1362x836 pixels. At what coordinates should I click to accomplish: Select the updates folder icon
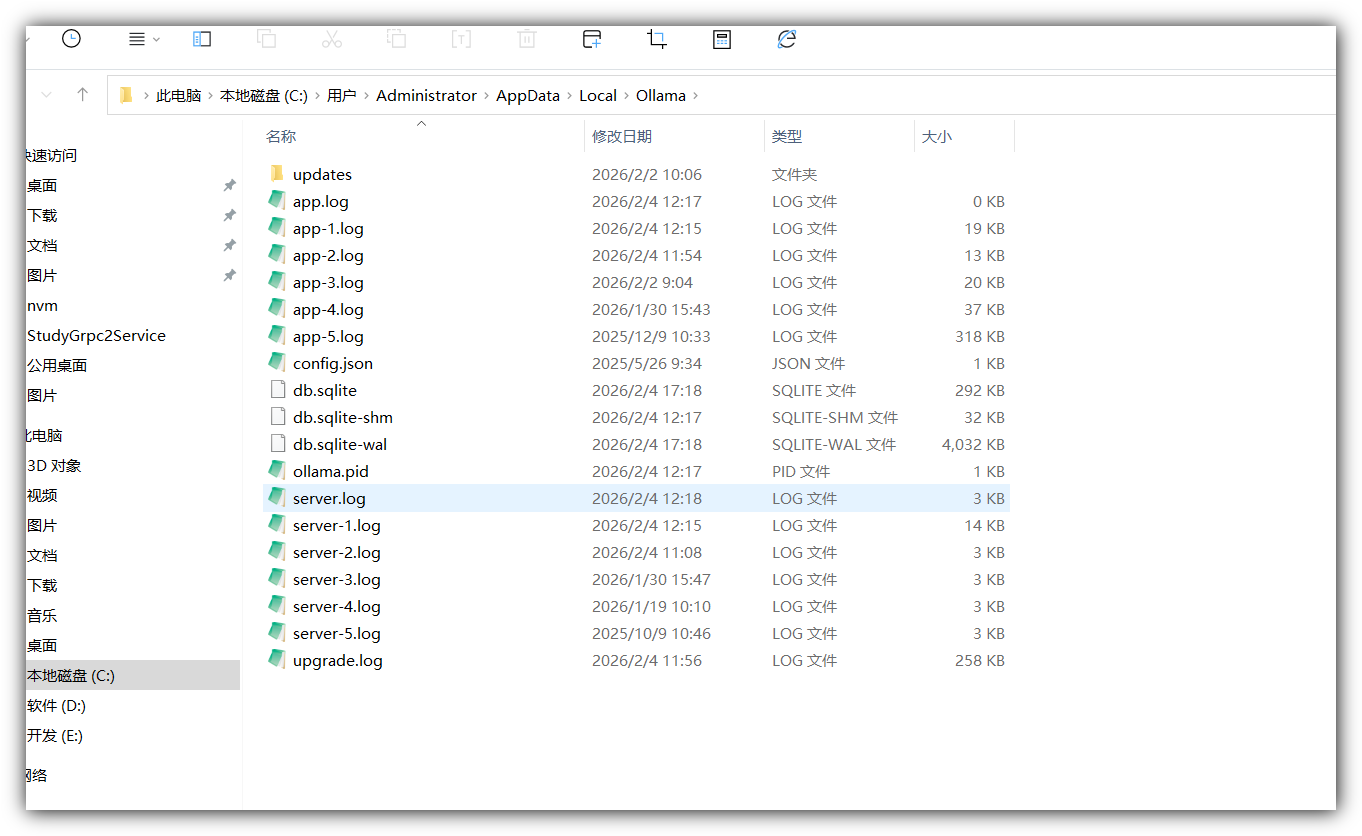277,174
